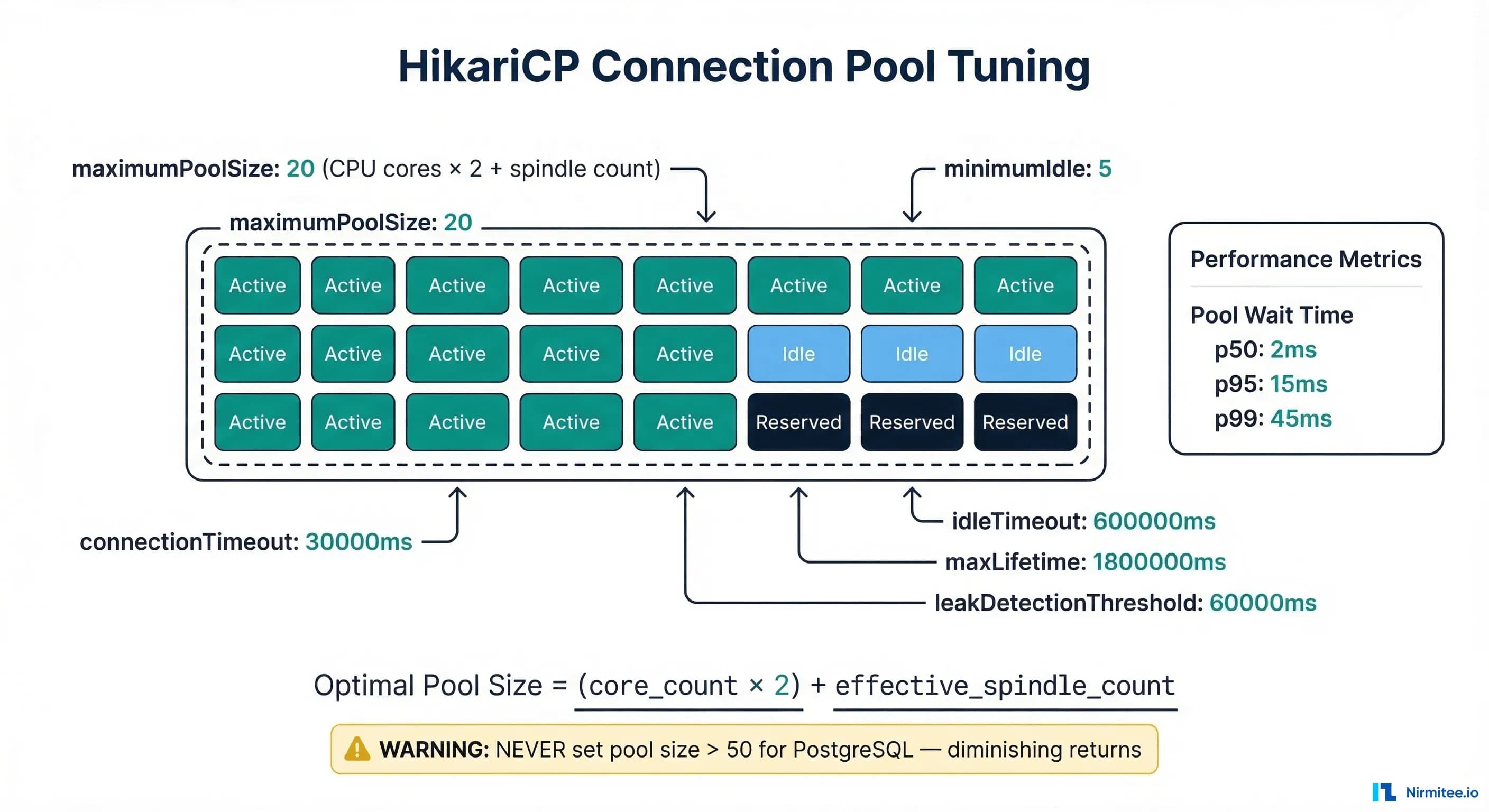Select the "600000ms" idle timeout value
This screenshot has height=812, width=1489.
point(1154,521)
